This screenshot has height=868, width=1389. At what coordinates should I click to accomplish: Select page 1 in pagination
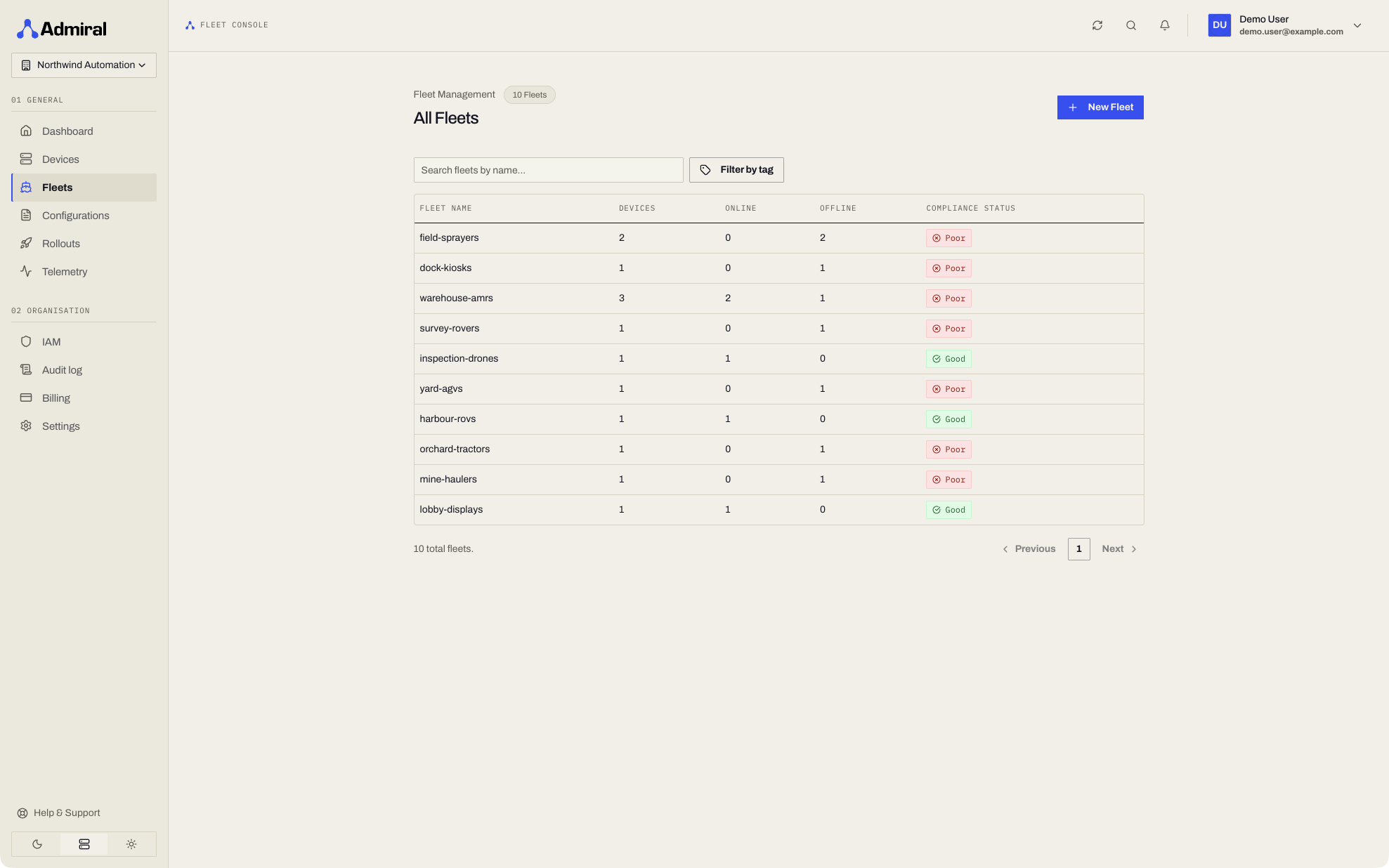click(1079, 549)
